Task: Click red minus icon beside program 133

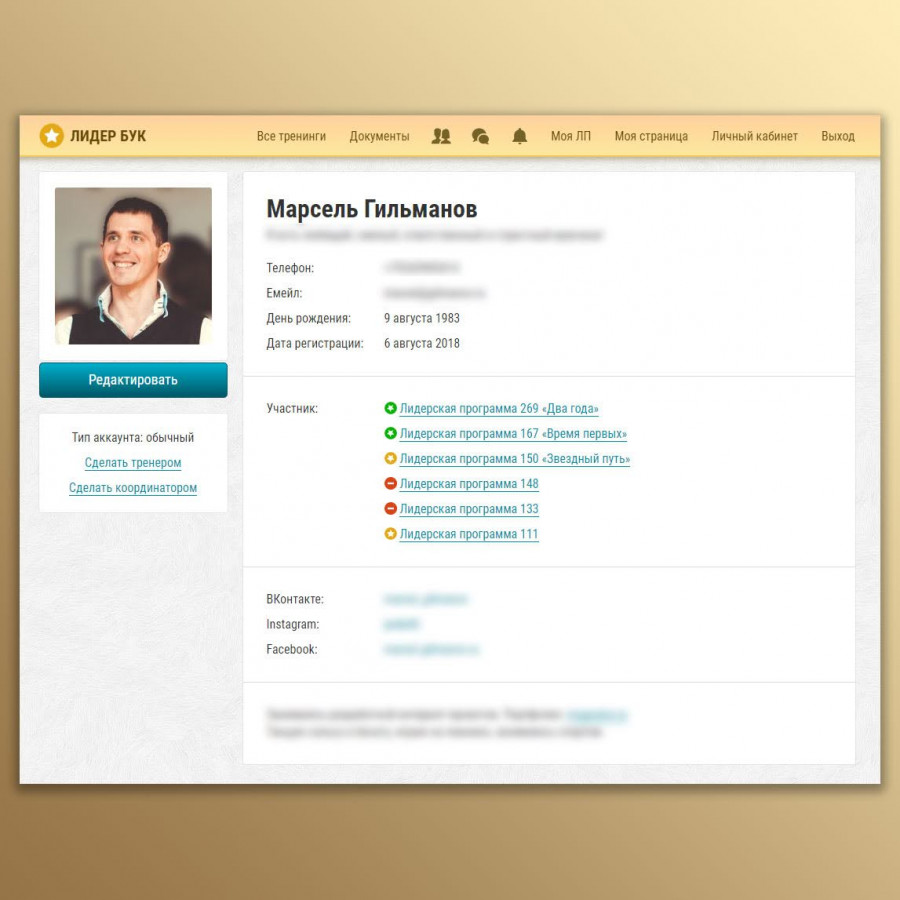Action: [x=390, y=509]
